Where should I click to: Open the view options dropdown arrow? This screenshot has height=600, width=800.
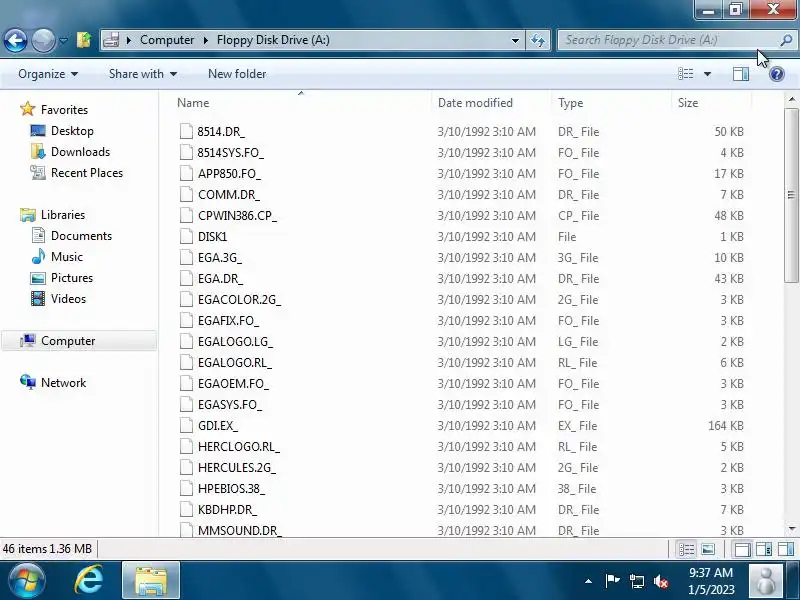pos(707,74)
